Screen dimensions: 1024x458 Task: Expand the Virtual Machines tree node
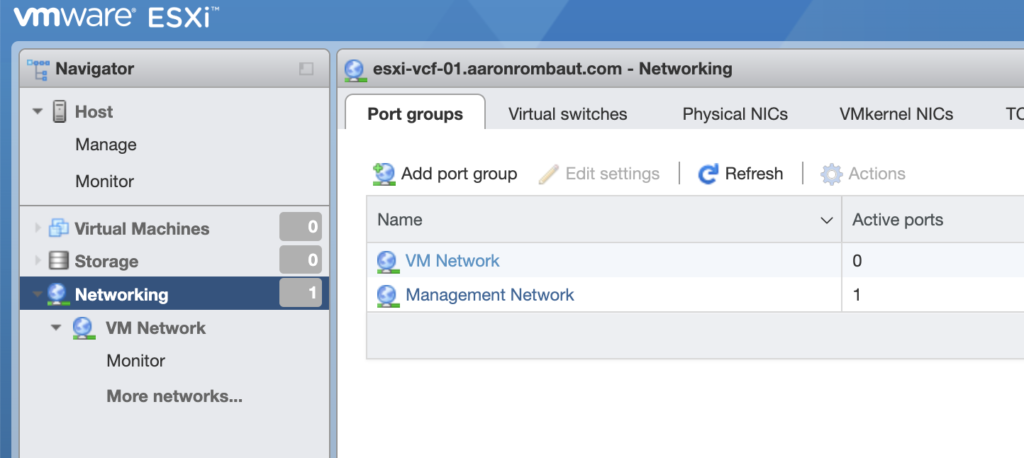pyautogui.click(x=38, y=228)
